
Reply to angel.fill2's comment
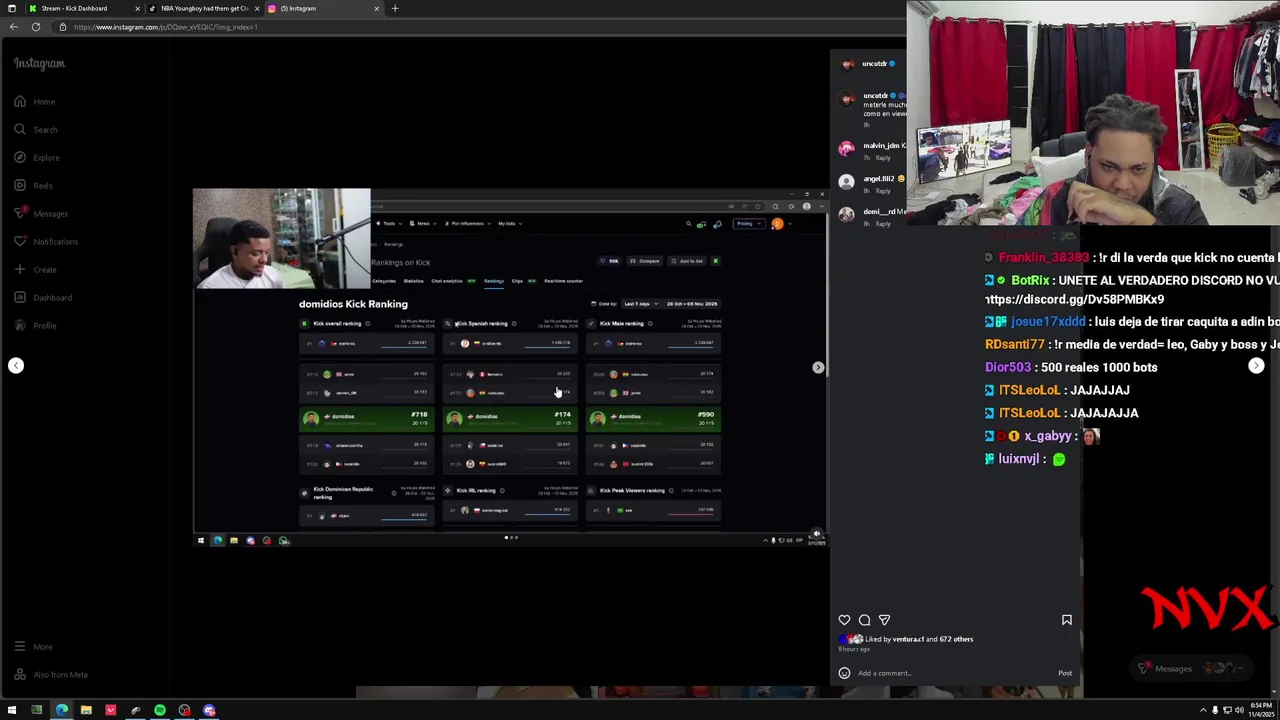point(883,191)
